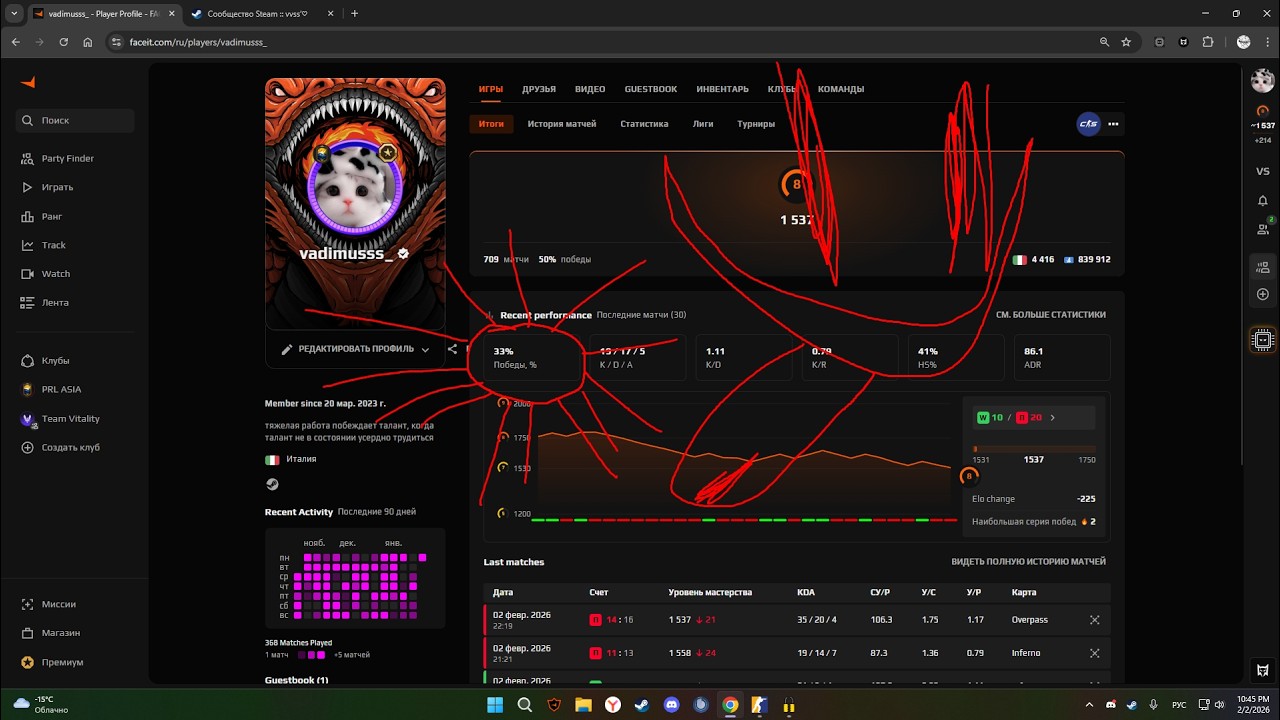Open Discord from the Windows taskbar
Image resolution: width=1280 pixels, height=720 pixels.
point(671,705)
